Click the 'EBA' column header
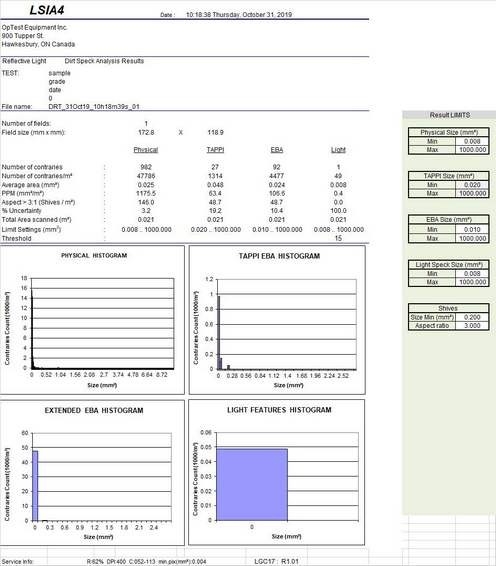The image size is (496, 566). 277,150
